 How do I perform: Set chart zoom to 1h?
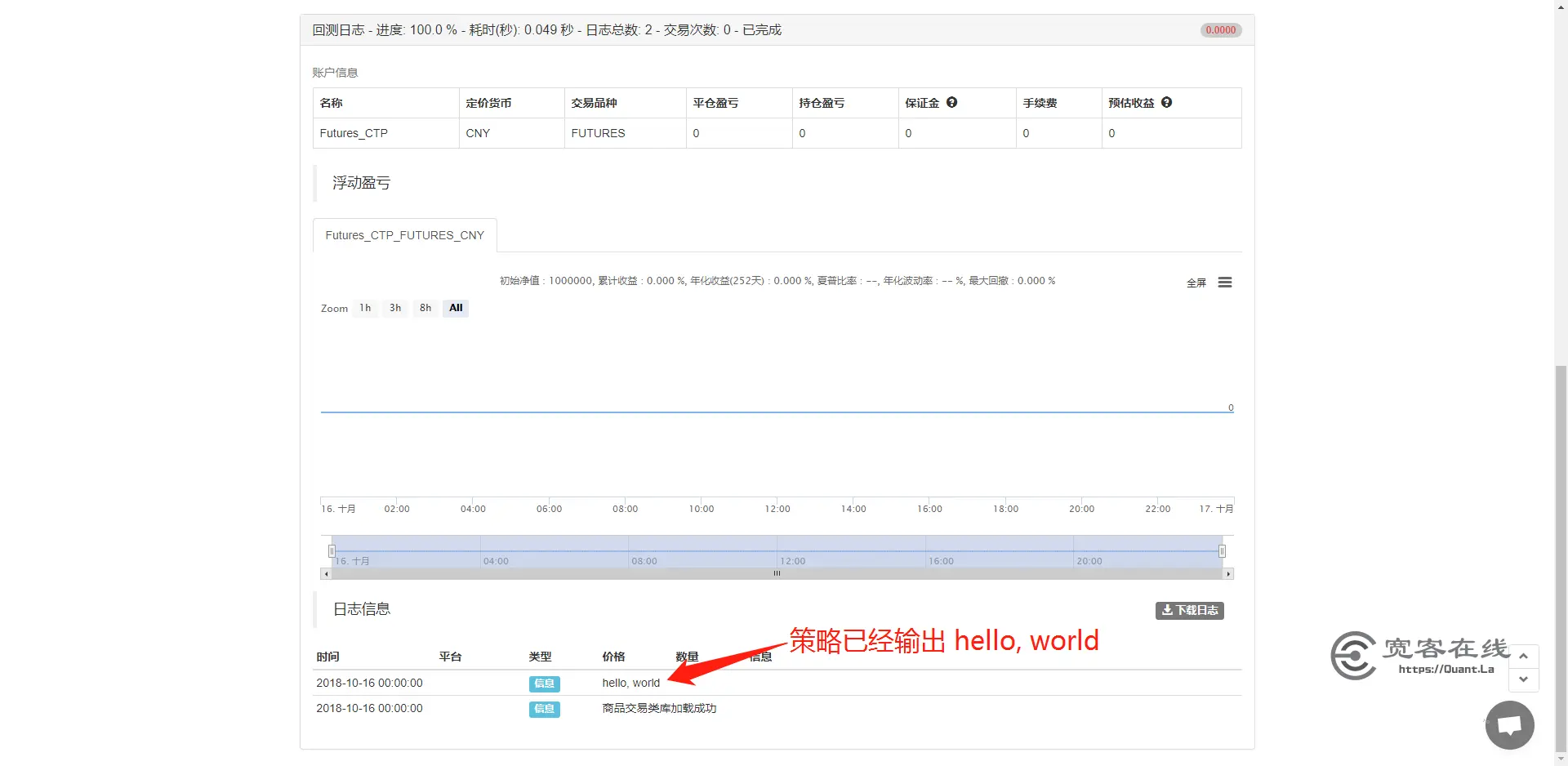click(x=365, y=308)
